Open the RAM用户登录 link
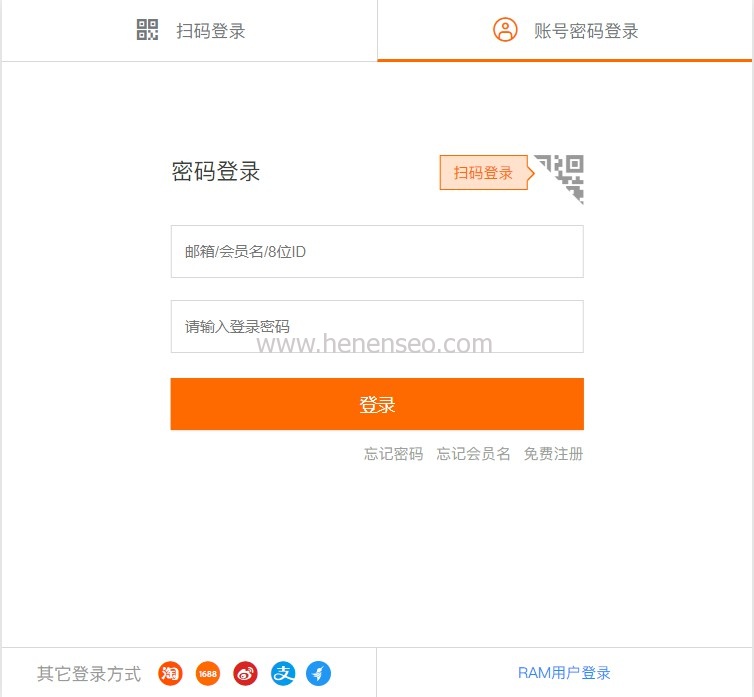Image resolution: width=754 pixels, height=697 pixels. click(564, 672)
